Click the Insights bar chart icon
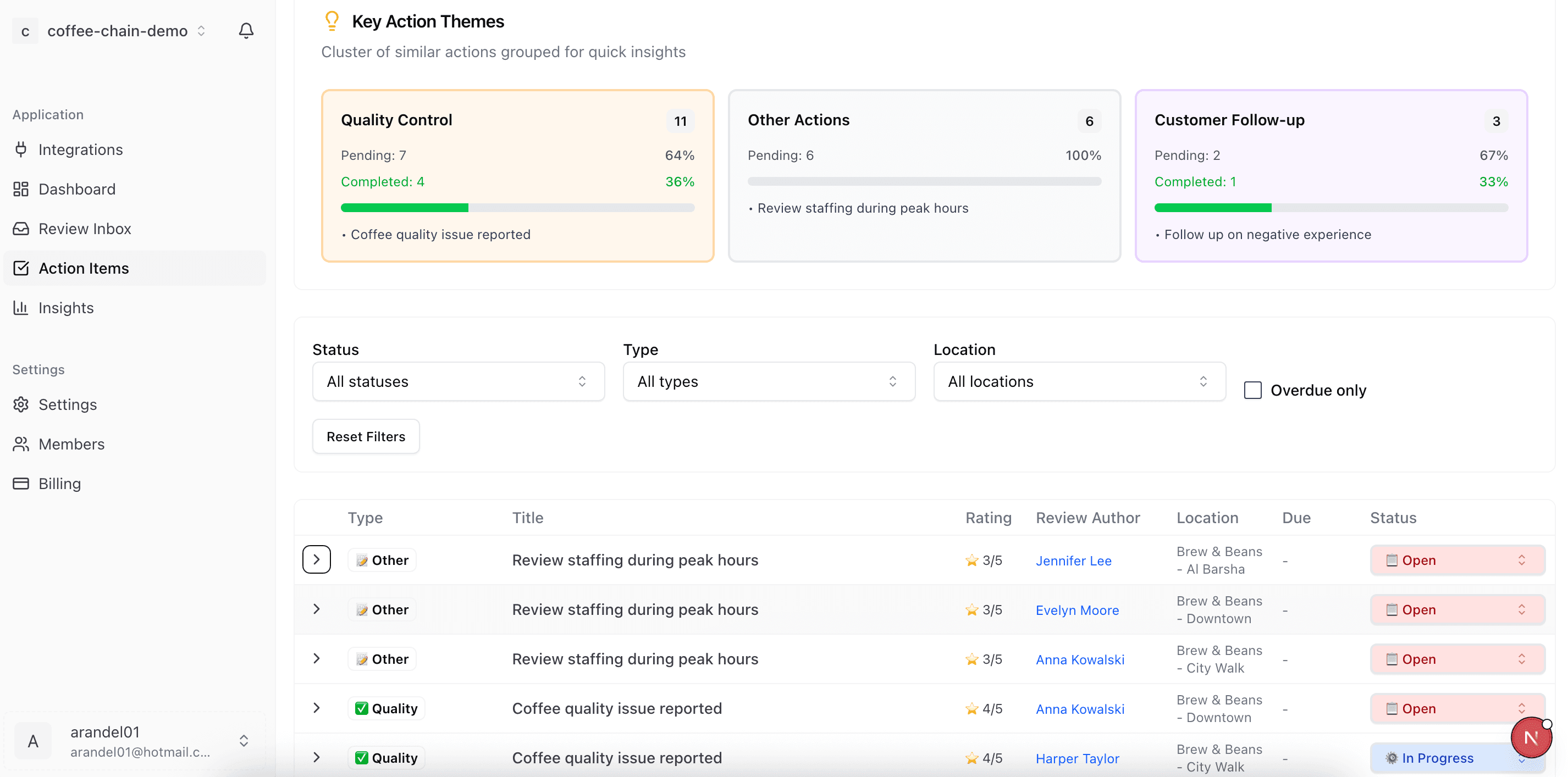Screen dimensions: 1568x777 21,308
